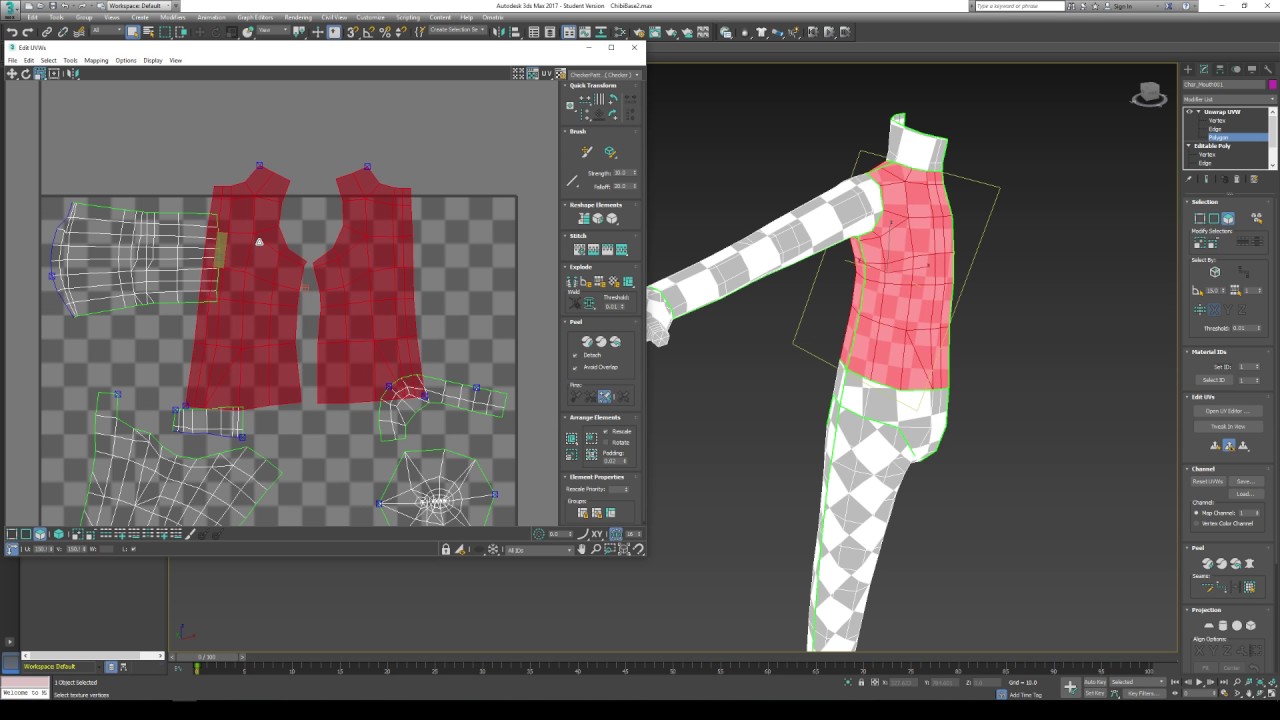This screenshot has height=720, width=1280.
Task: Open the Scripting menu in main menu bar
Action: (408, 18)
